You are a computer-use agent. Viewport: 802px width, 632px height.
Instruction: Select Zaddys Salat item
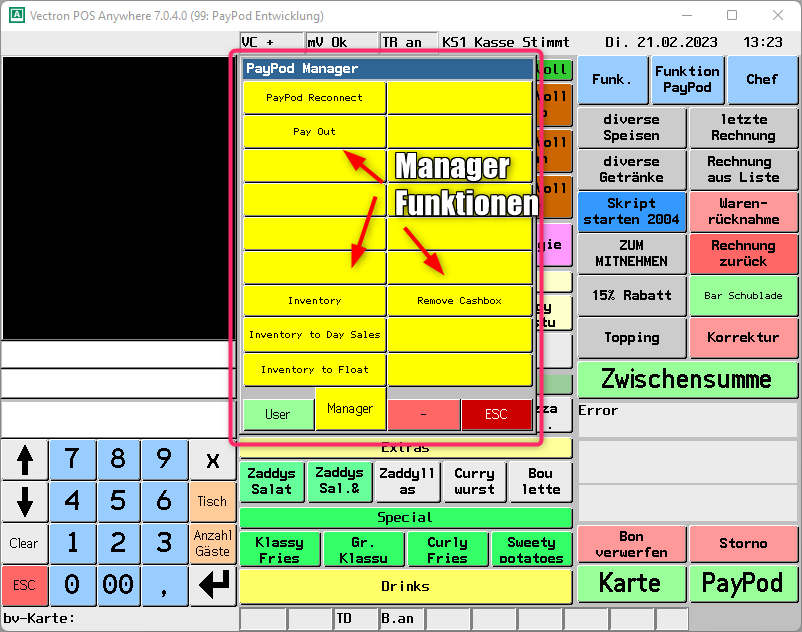272,481
